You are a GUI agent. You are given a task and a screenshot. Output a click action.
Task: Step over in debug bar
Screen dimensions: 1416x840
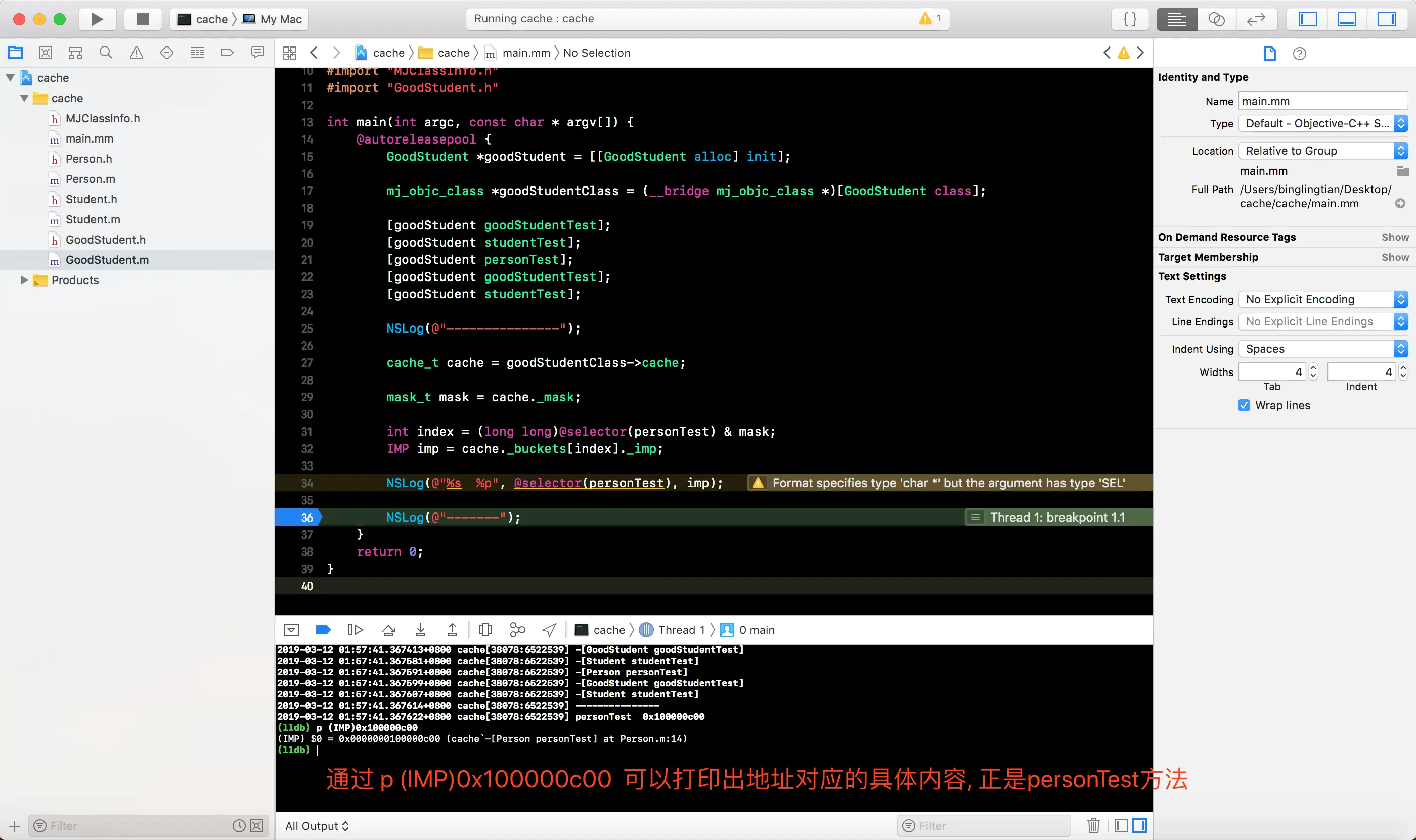click(388, 629)
